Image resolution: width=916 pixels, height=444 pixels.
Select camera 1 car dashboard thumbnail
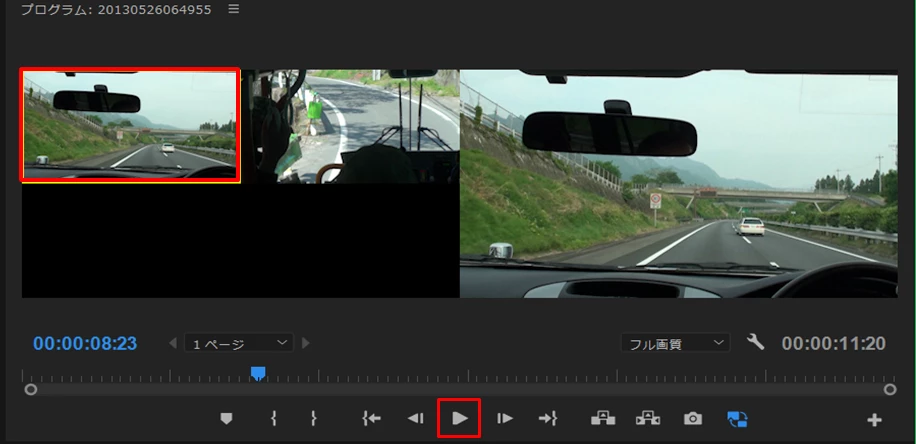pos(130,124)
